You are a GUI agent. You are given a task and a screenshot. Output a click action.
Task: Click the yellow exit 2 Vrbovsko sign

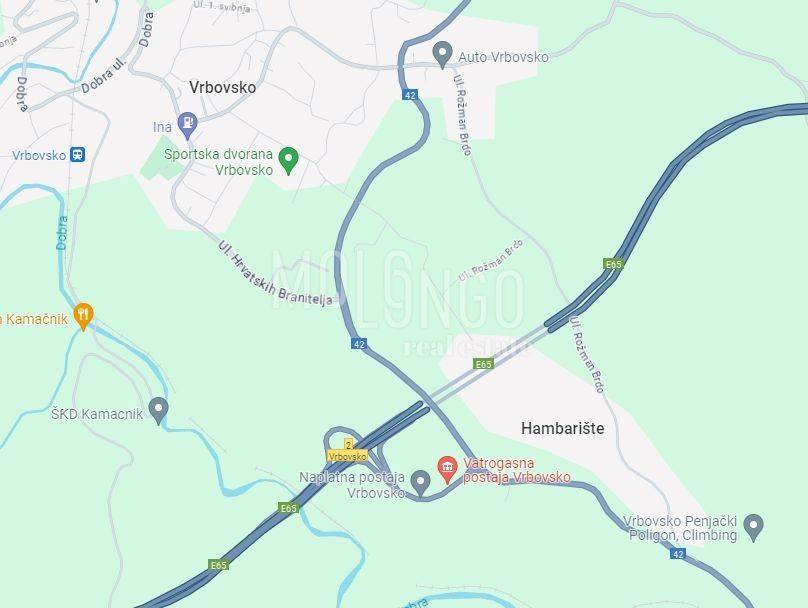coord(348,451)
